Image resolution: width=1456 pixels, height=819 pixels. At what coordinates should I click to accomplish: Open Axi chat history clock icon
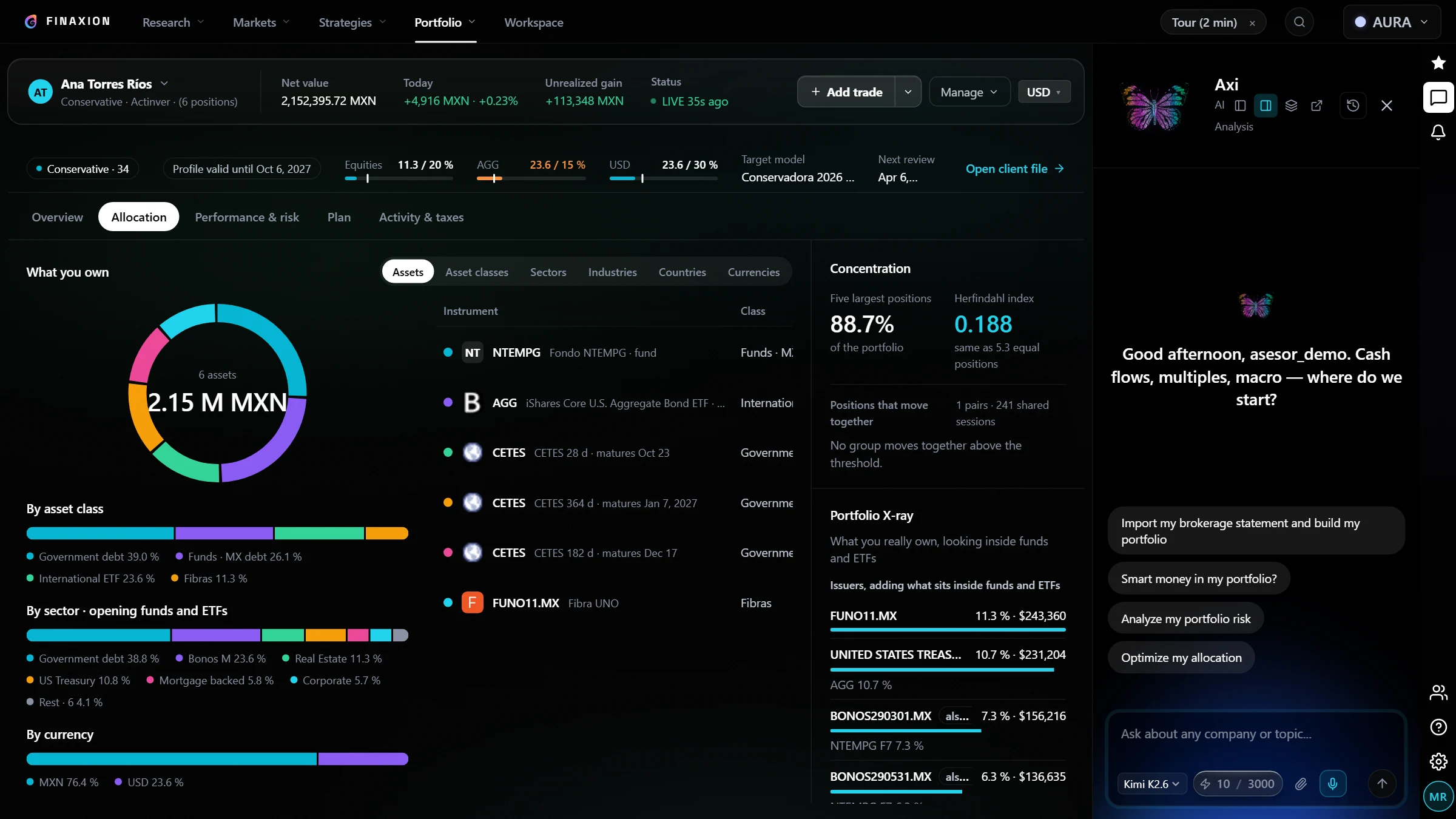tap(1353, 106)
